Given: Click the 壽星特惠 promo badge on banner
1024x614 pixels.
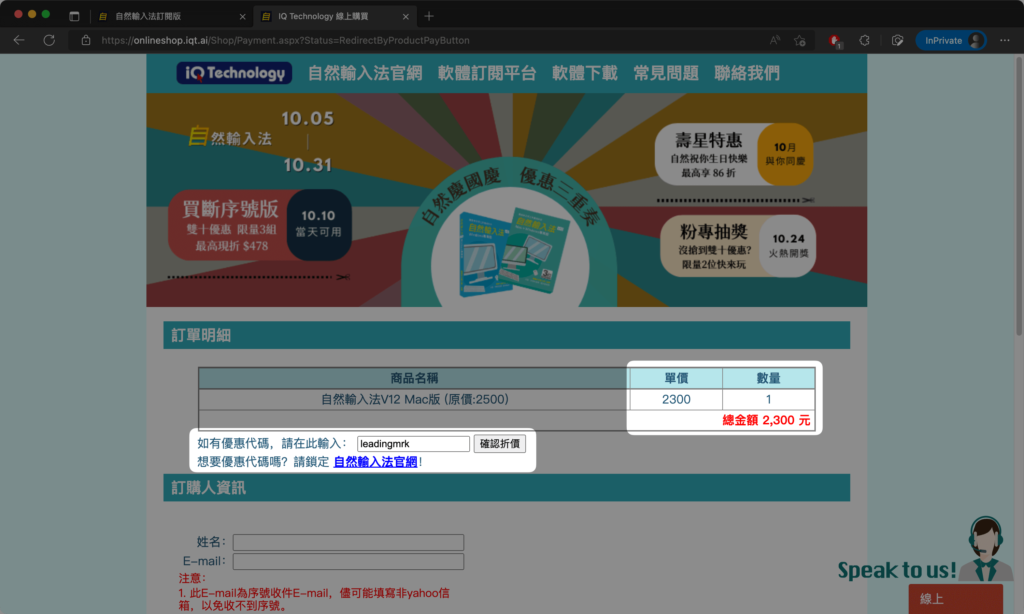Looking at the screenshot, I should point(734,155).
